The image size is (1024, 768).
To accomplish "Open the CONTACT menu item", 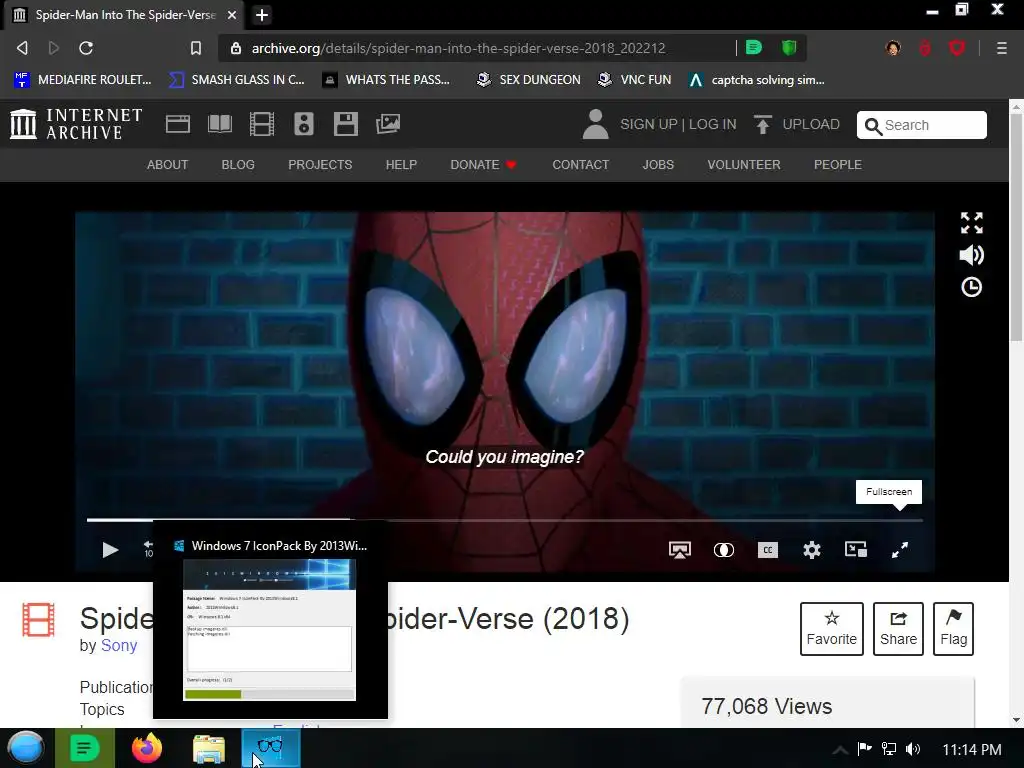I will (x=581, y=165).
